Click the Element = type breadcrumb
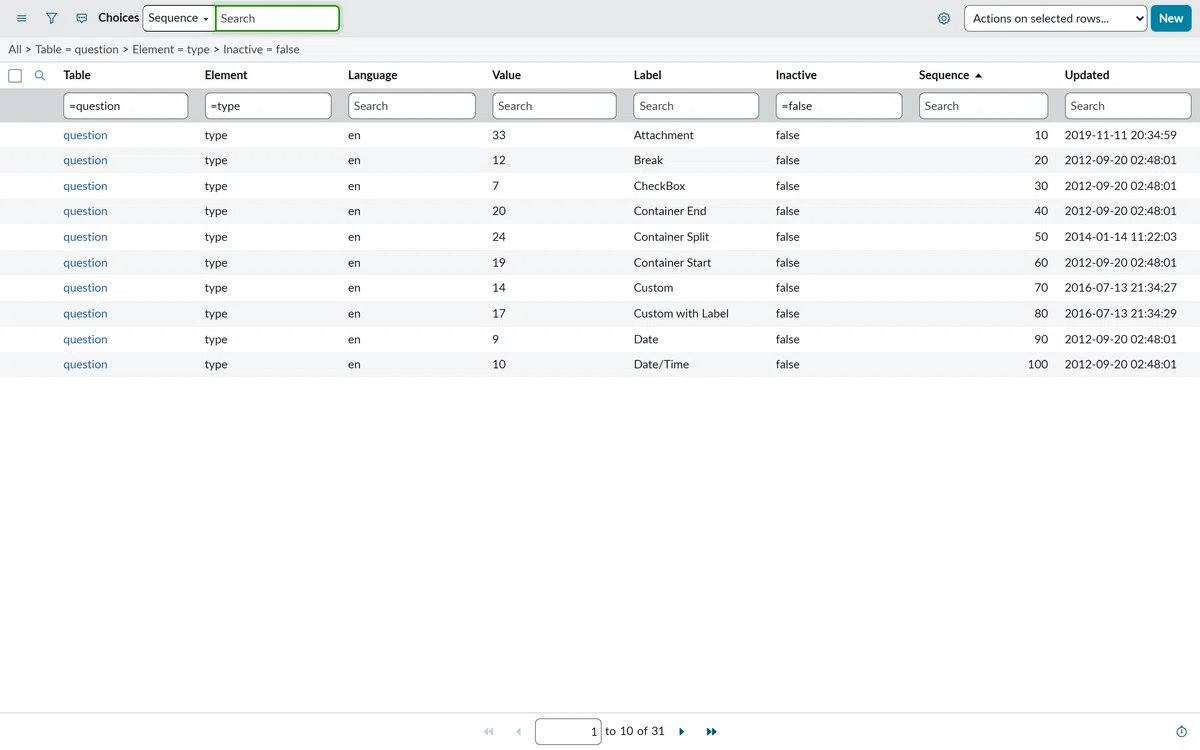Screen dimensions: 1200x750 171,49
